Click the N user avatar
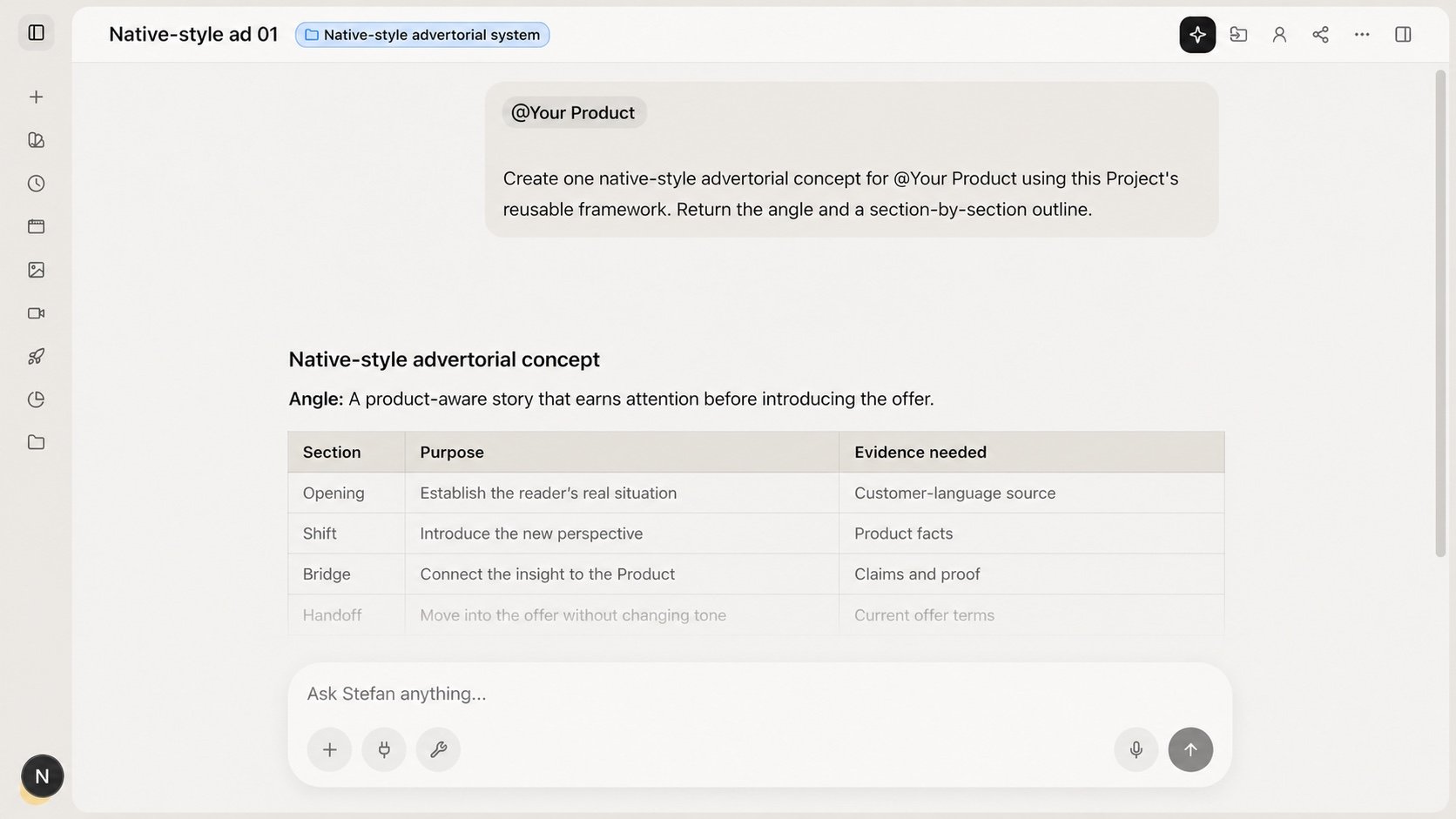Image resolution: width=1456 pixels, height=819 pixels. (x=42, y=776)
